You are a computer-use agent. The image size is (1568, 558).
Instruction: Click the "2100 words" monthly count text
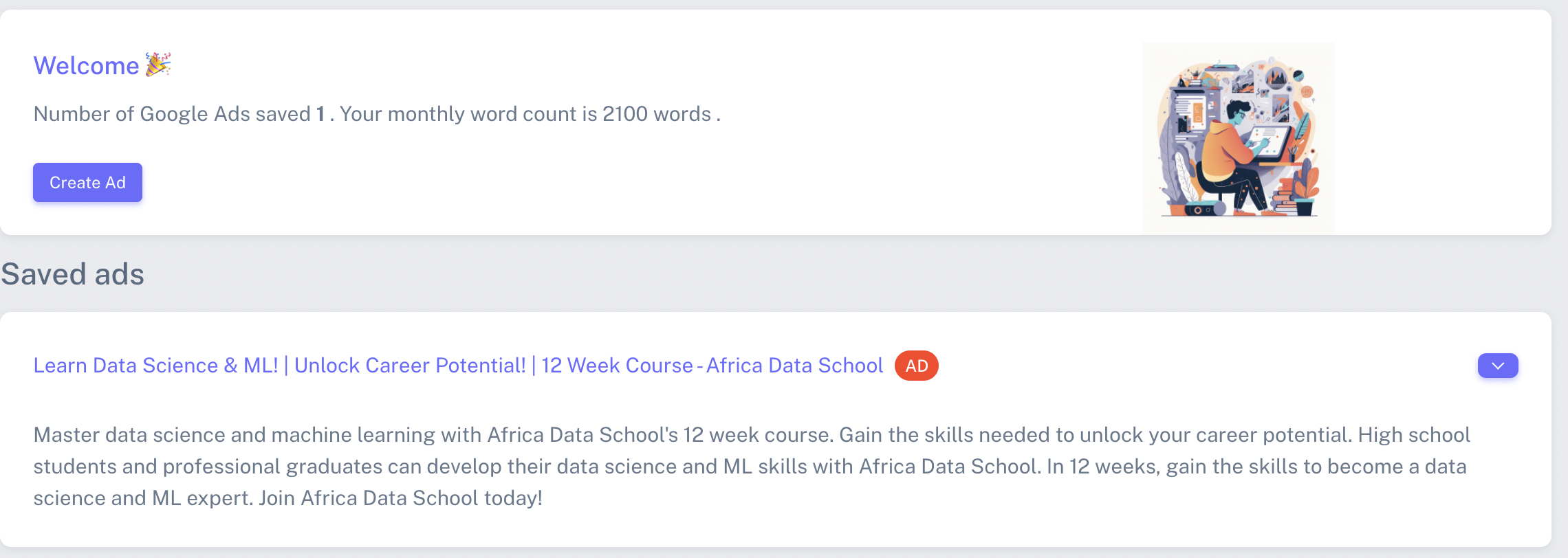click(657, 114)
